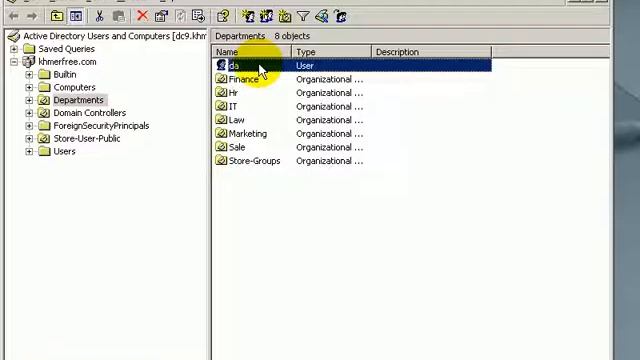Click the folder icon beside Saved Queries
The width and height of the screenshot is (640, 360).
[29, 49]
